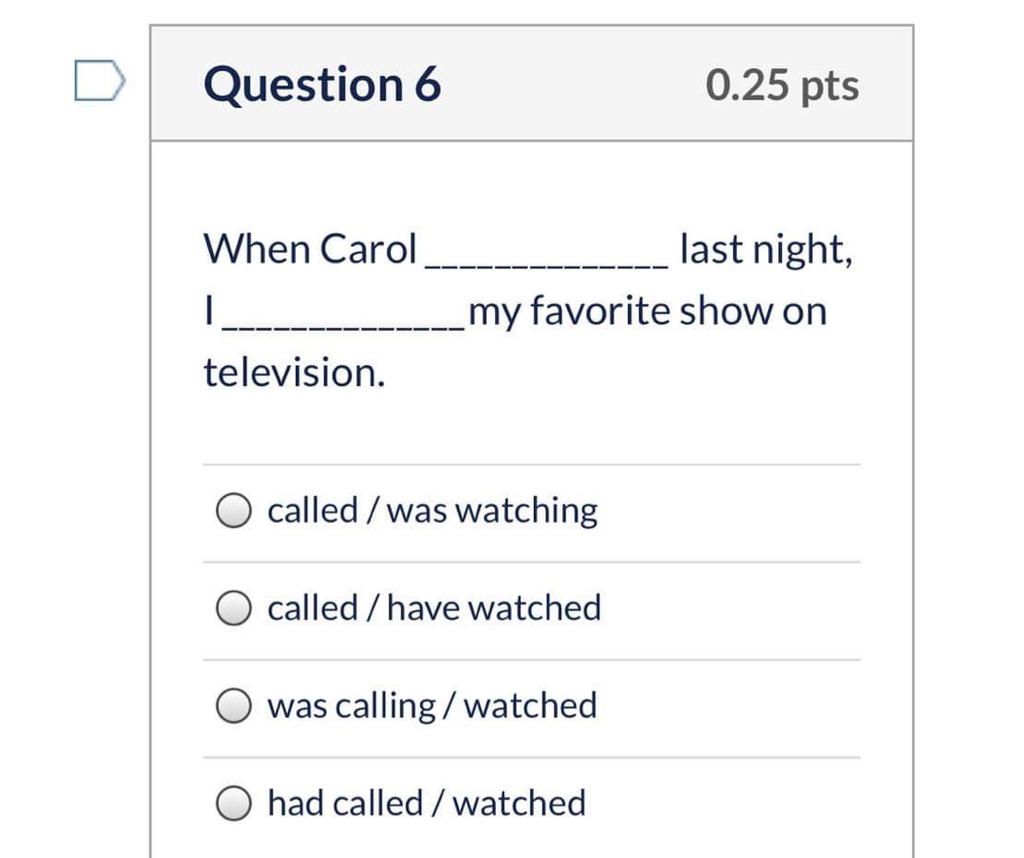This screenshot has height=858, width=1024.
Task: Click the "Question 6" heading
Action: pos(322,84)
